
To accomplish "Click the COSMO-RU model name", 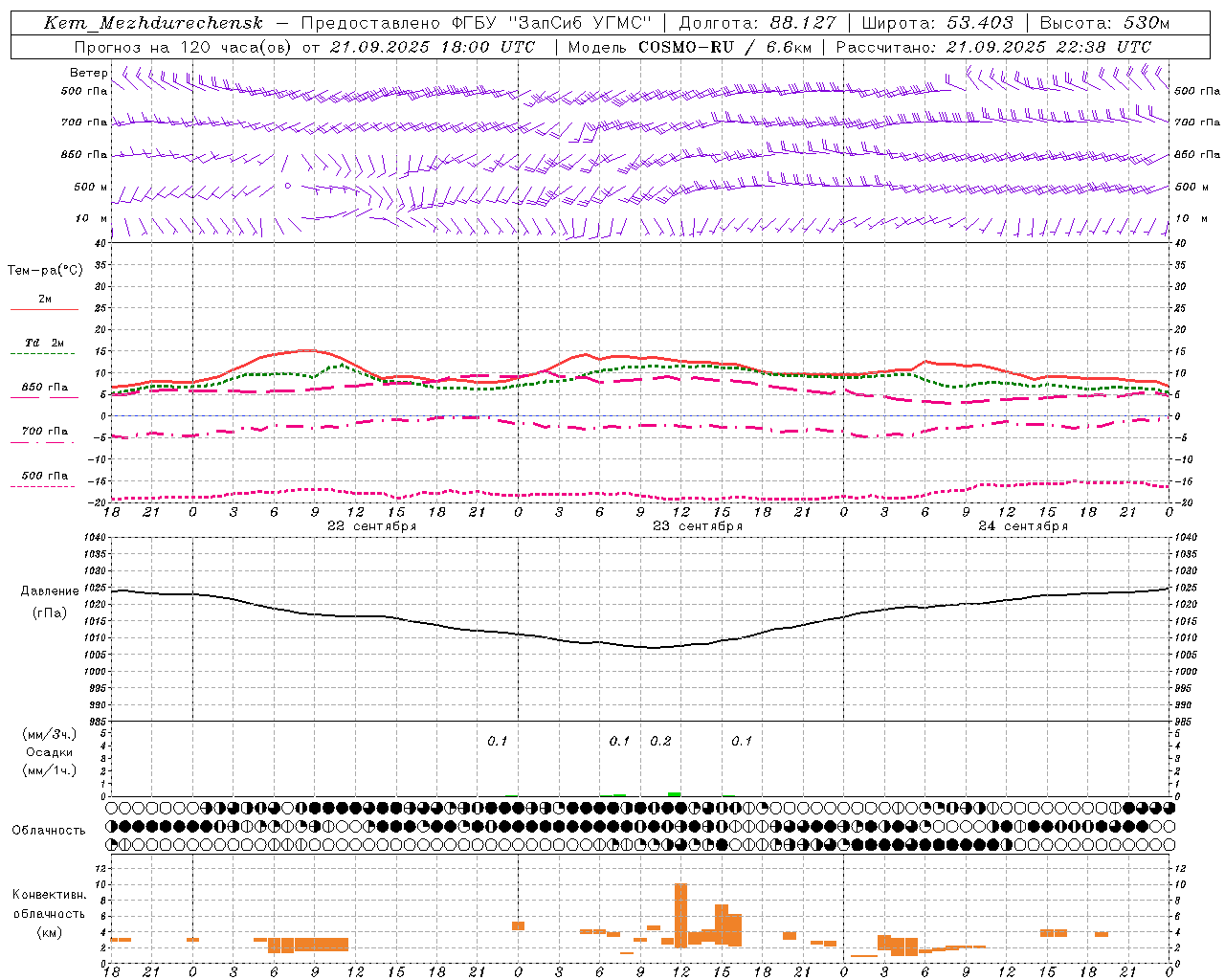I will click(x=686, y=47).
